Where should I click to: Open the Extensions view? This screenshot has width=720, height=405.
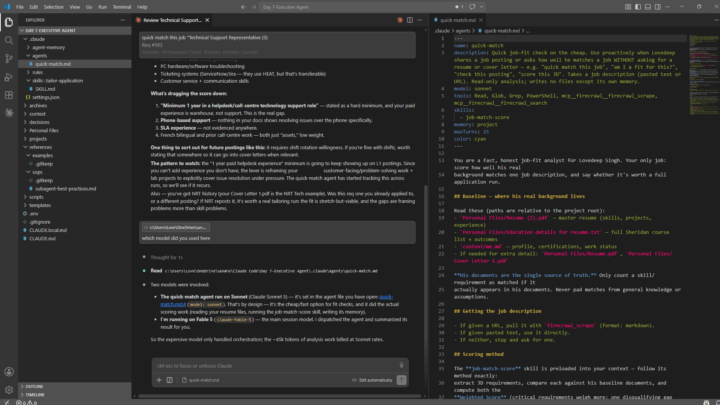(x=9, y=95)
